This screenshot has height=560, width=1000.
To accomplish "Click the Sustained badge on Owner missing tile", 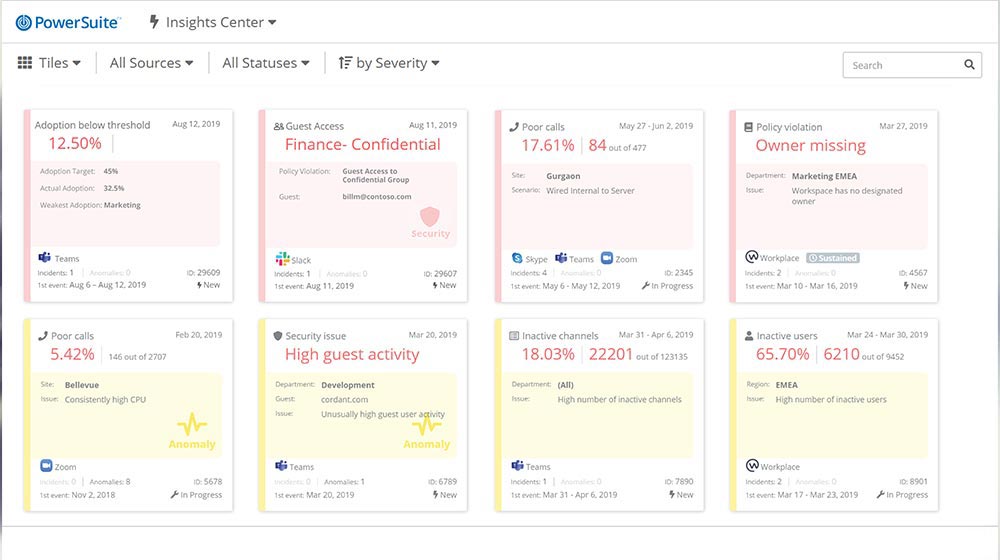I will pos(832,258).
